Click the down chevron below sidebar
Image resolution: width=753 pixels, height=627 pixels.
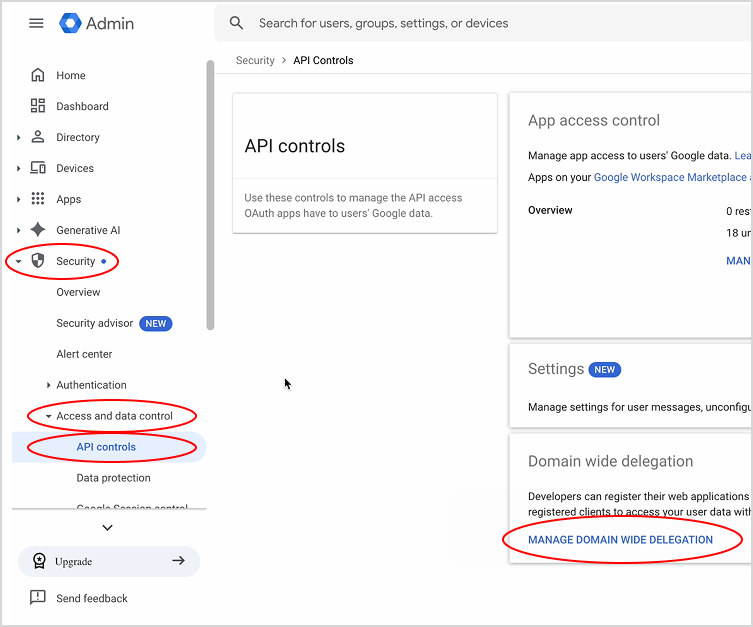[x=108, y=528]
